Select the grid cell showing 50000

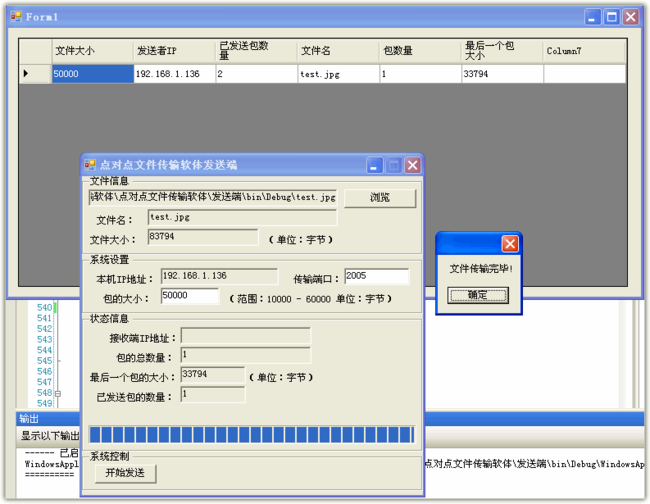pyautogui.click(x=93, y=74)
